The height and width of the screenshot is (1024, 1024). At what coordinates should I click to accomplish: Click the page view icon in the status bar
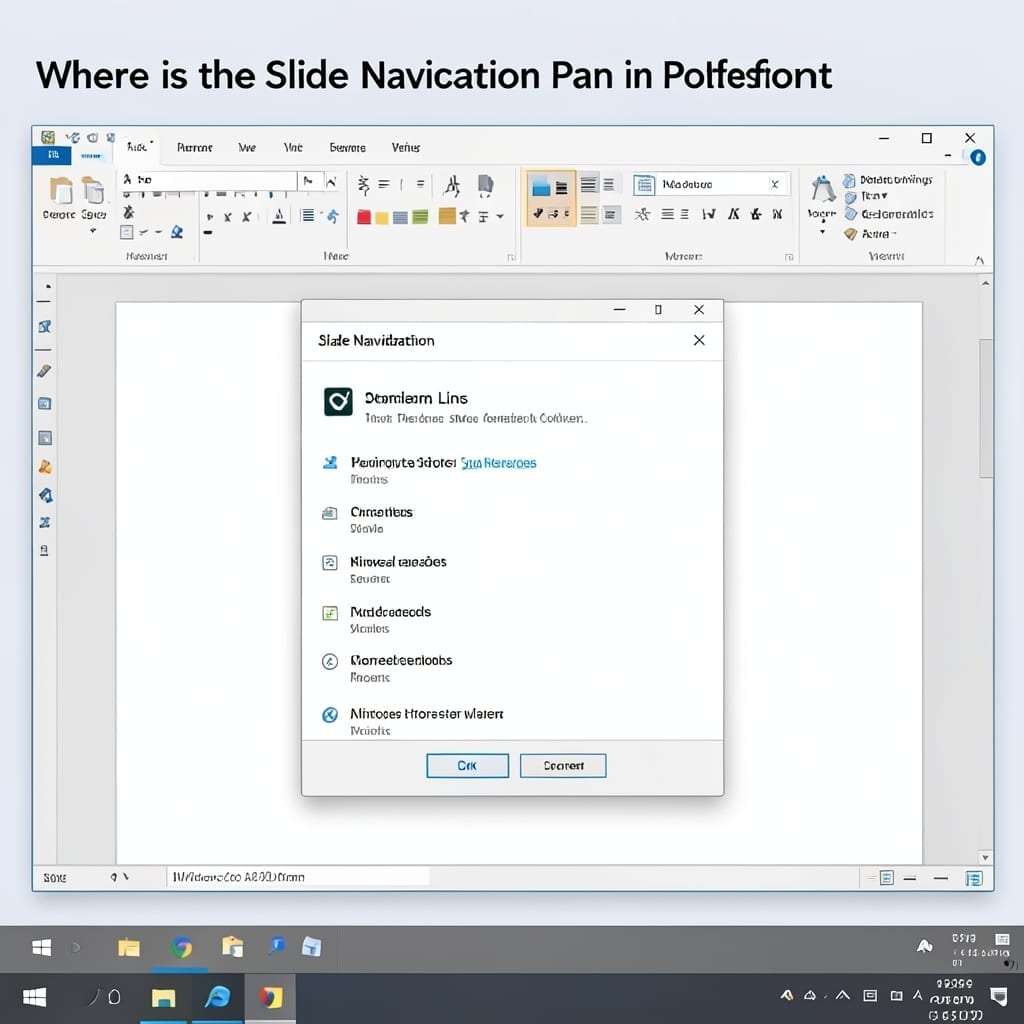(x=886, y=878)
